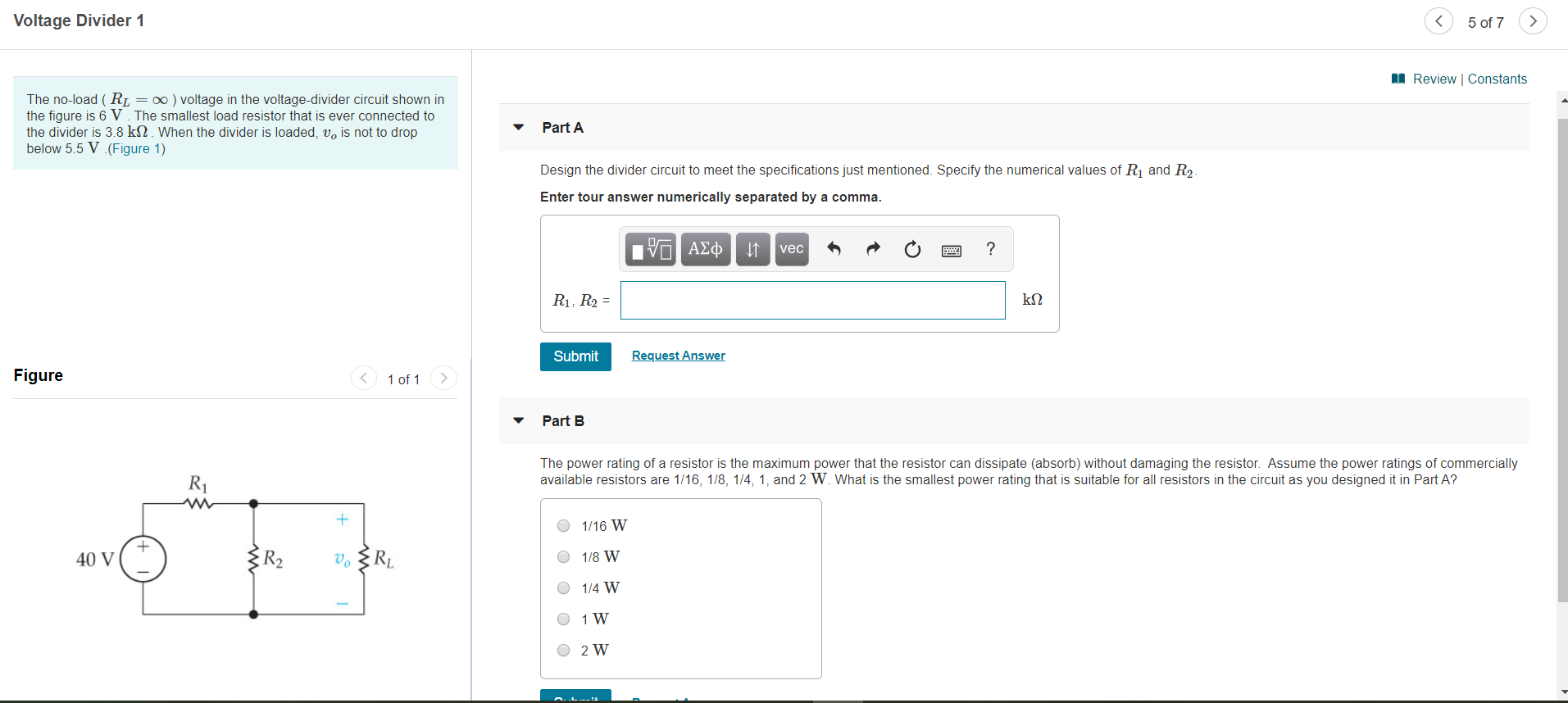The width and height of the screenshot is (1568, 703).
Task: Redo the answer edit
Action: tap(873, 249)
